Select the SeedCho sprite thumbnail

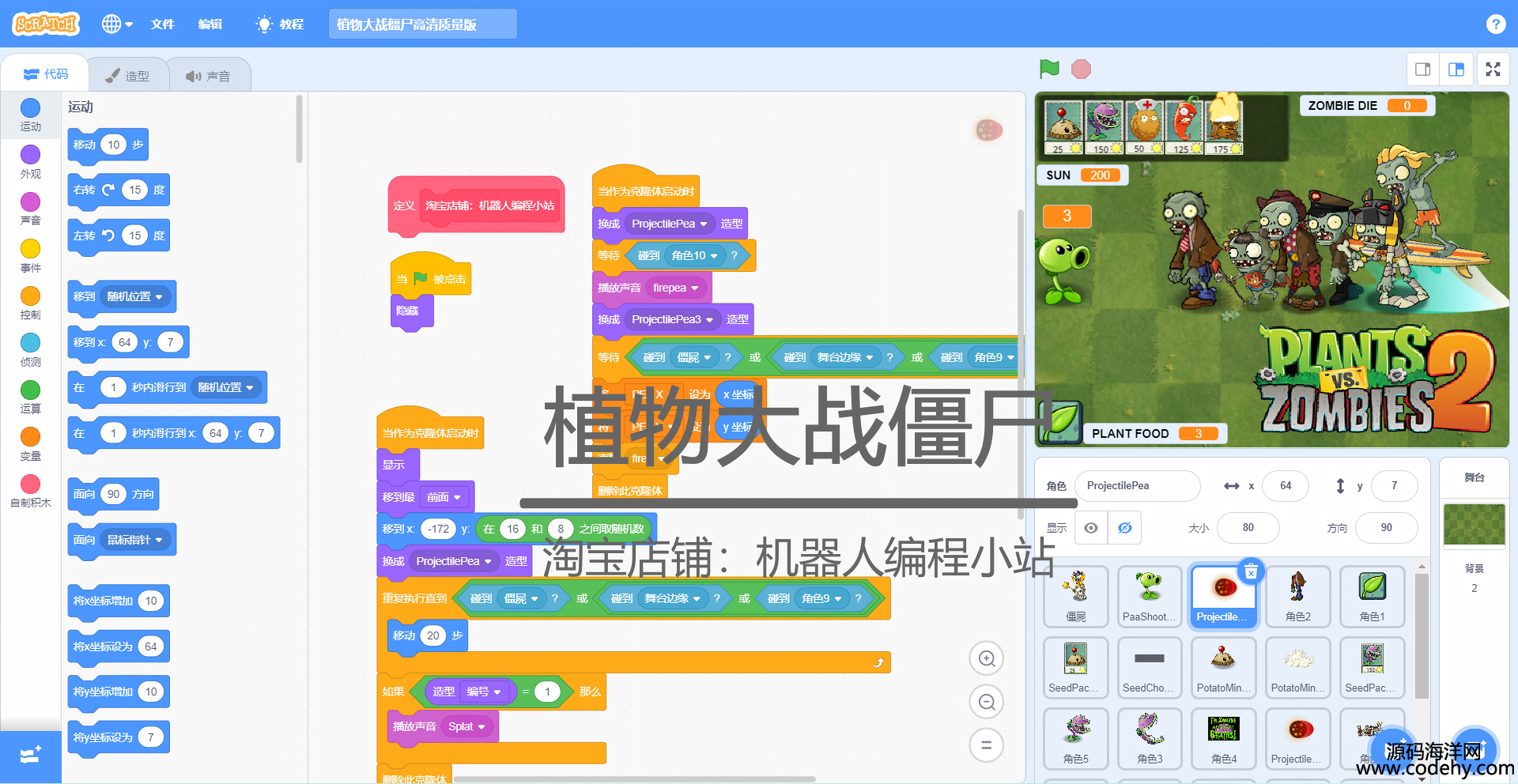click(1150, 668)
